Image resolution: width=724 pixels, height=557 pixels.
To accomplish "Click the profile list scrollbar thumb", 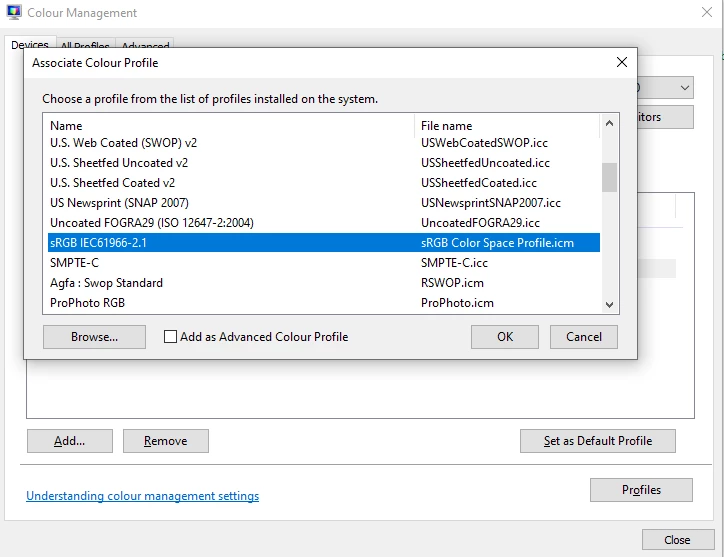I will pos(609,177).
